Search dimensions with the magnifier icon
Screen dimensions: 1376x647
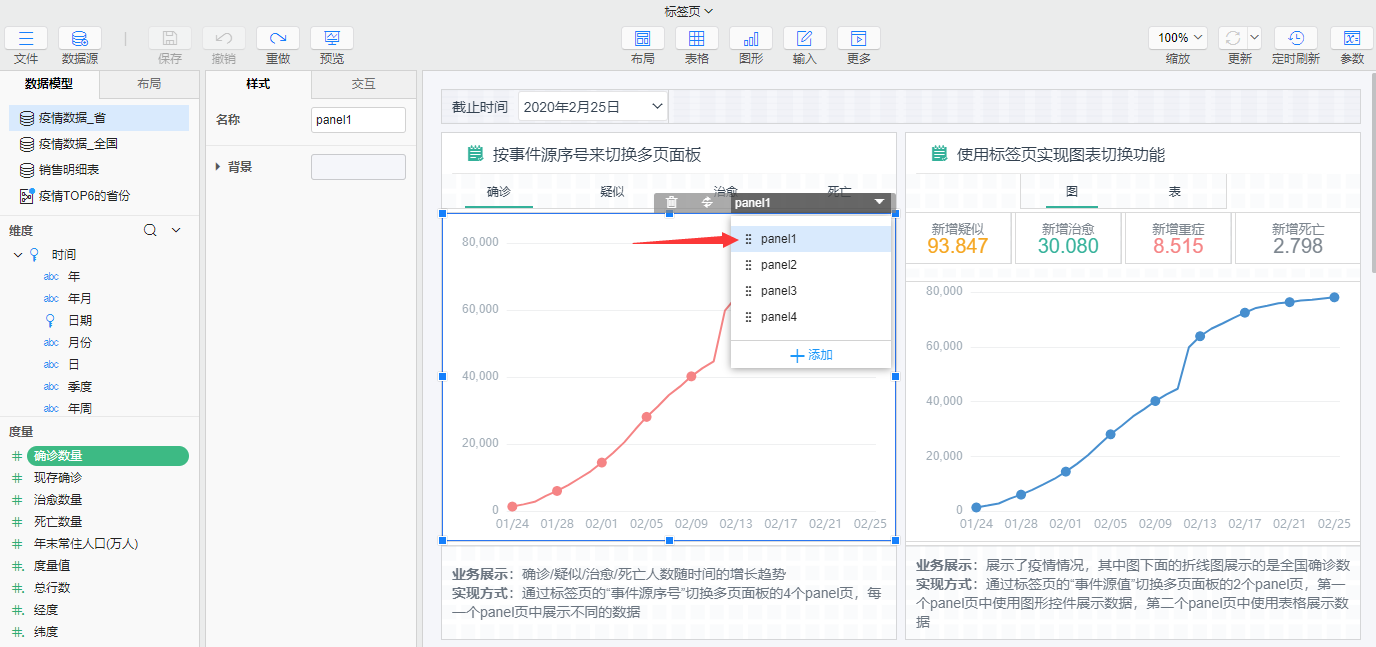tap(150, 230)
